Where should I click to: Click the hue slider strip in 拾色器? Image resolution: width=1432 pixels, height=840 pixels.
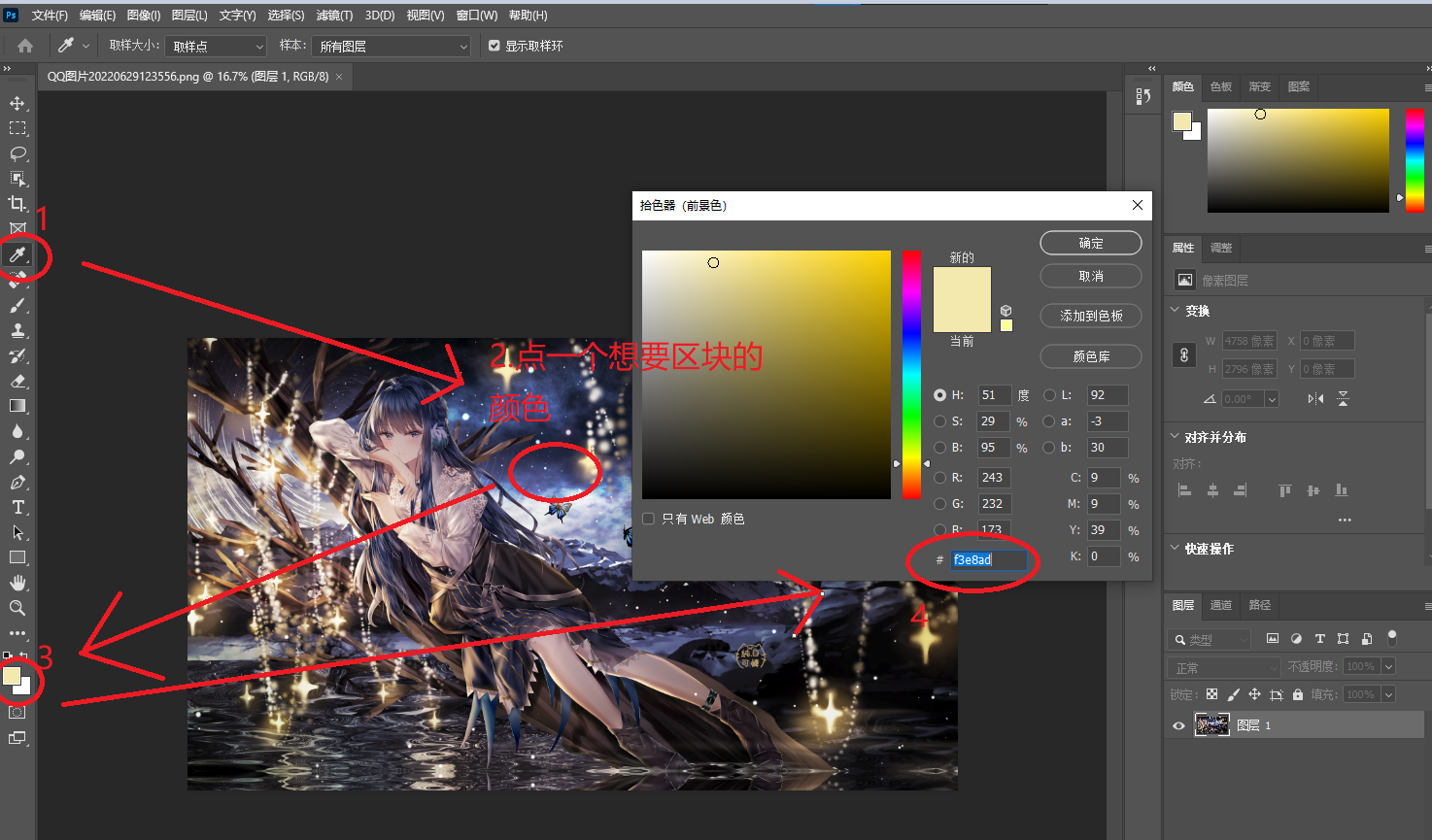pyautogui.click(x=911, y=375)
